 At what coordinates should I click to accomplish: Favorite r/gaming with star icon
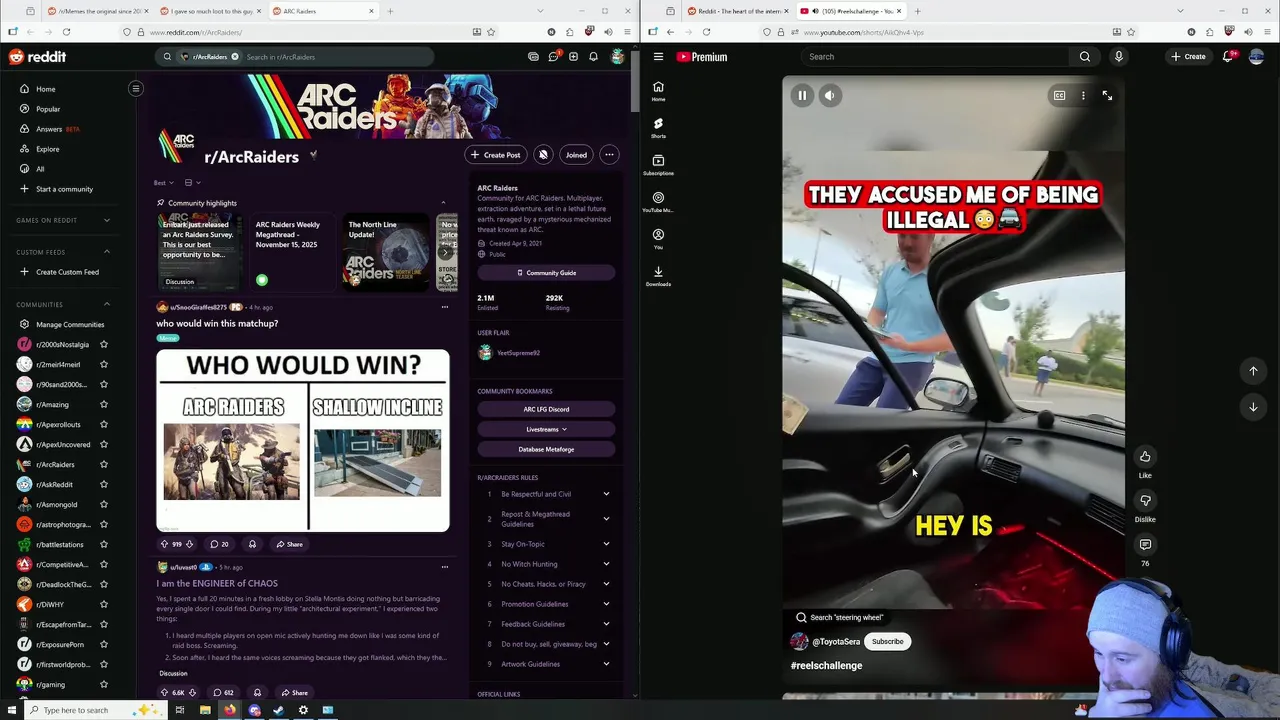(104, 684)
